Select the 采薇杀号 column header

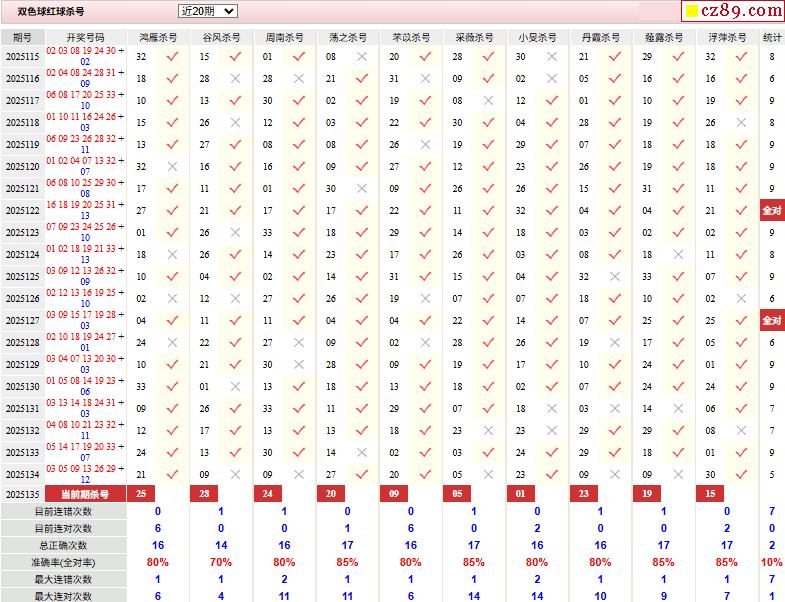[473, 37]
